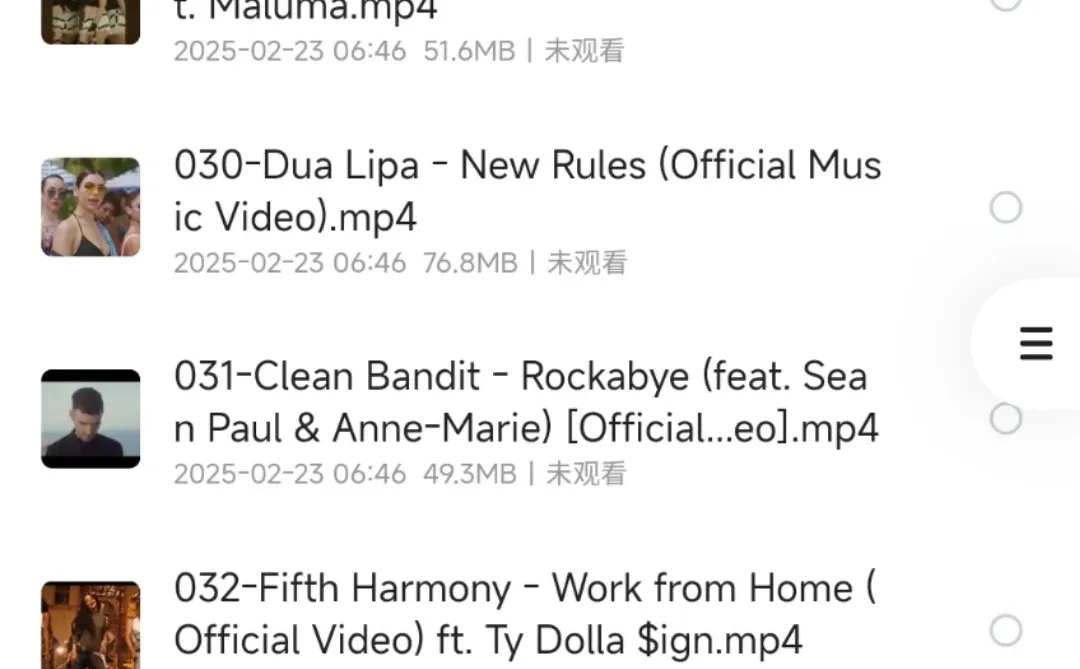Image resolution: width=1080 pixels, height=669 pixels.
Task: Click the 未观看 label next to 49.3MB
Action: pos(586,474)
